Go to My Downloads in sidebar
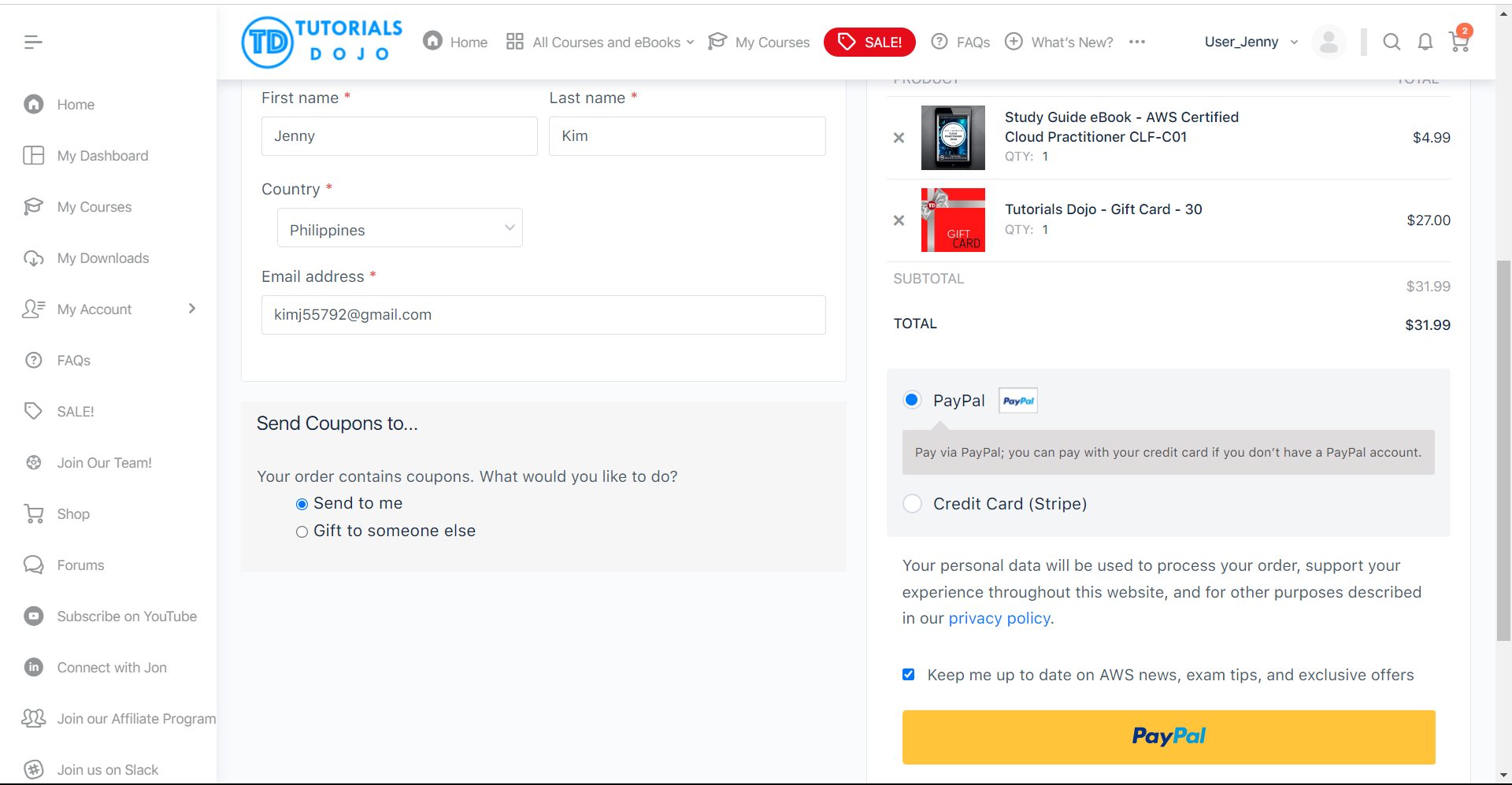Image resolution: width=1512 pixels, height=785 pixels. point(102,258)
